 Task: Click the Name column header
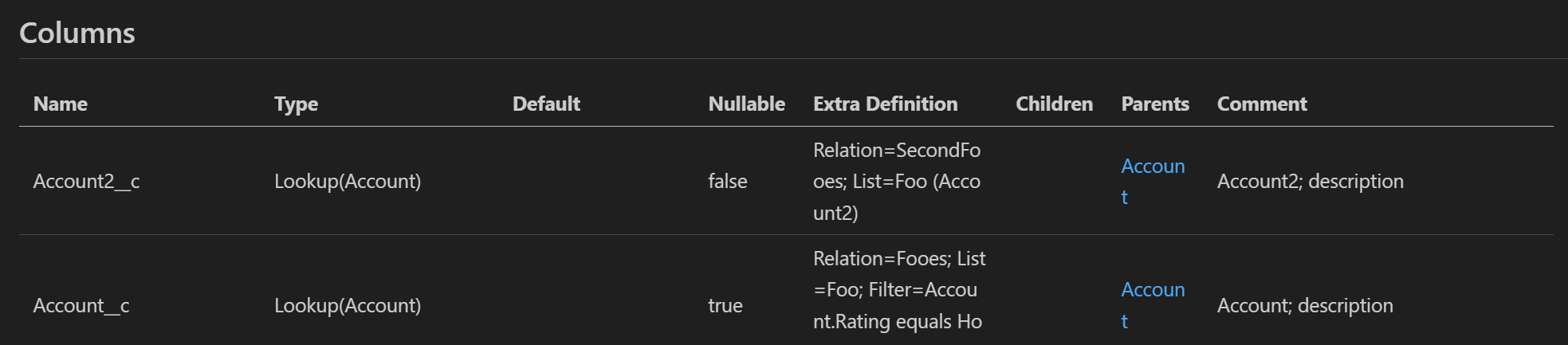[x=61, y=104]
